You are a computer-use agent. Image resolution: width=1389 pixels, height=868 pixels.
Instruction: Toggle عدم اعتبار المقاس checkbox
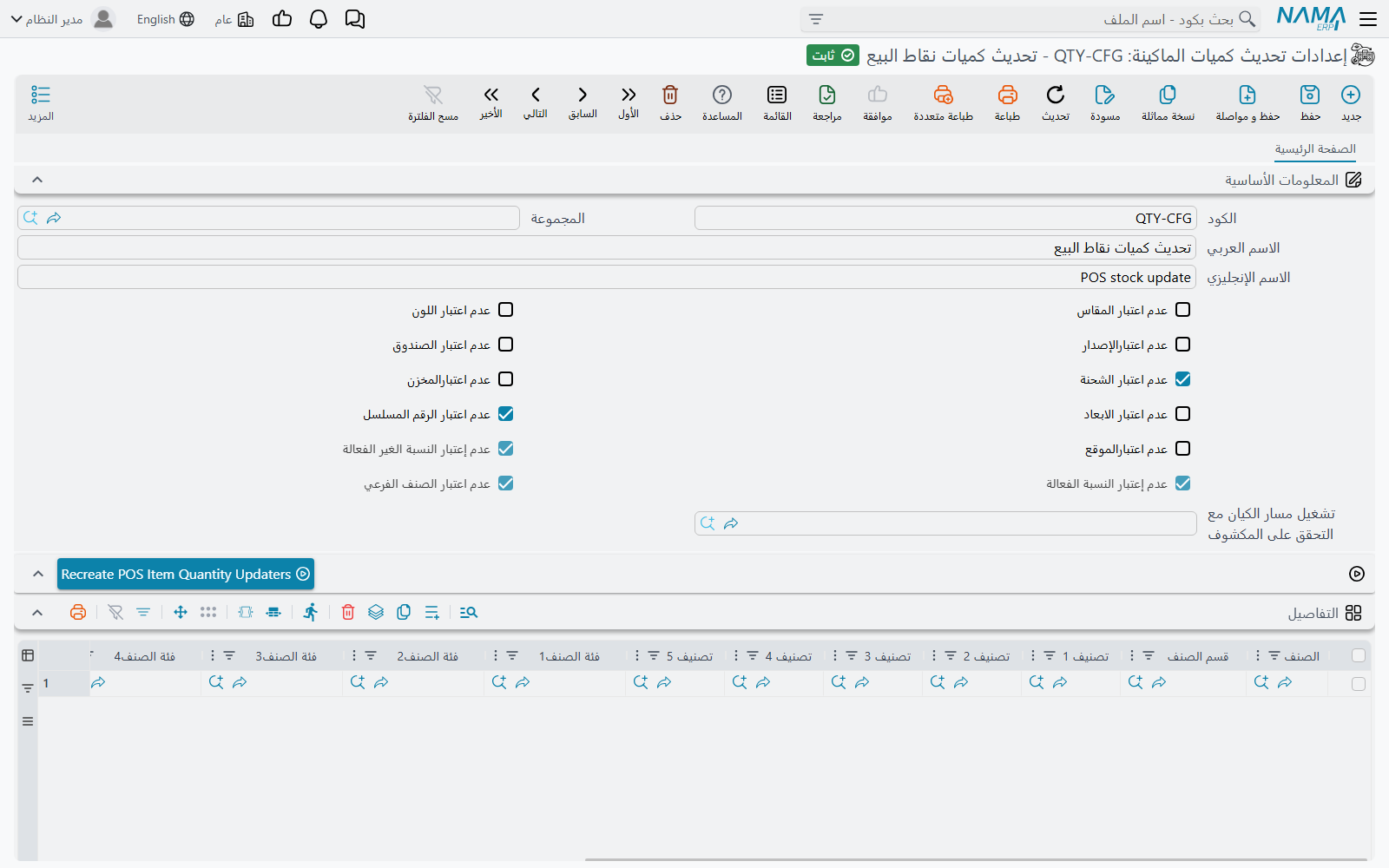(1182, 310)
